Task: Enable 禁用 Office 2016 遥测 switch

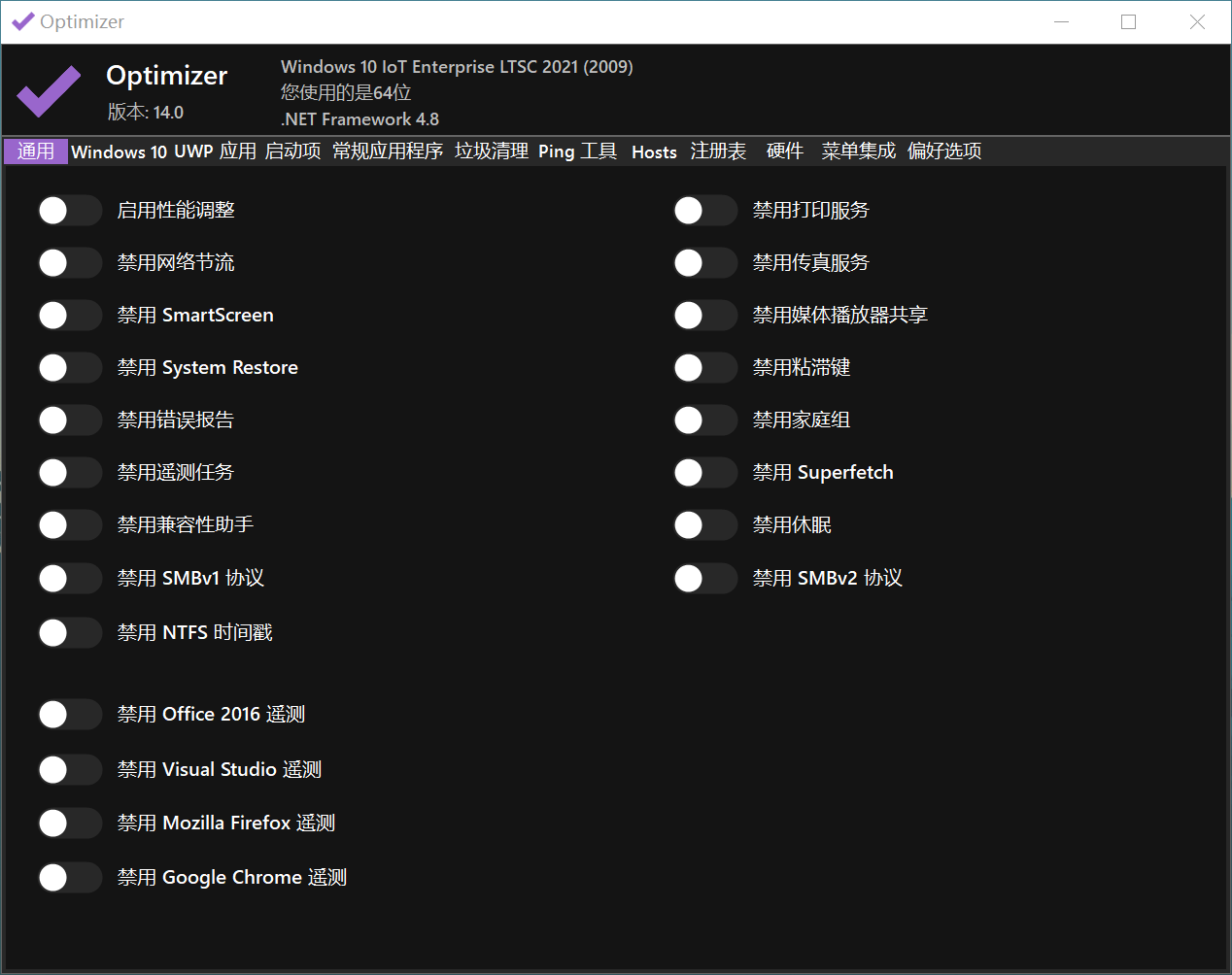Action: (x=70, y=715)
